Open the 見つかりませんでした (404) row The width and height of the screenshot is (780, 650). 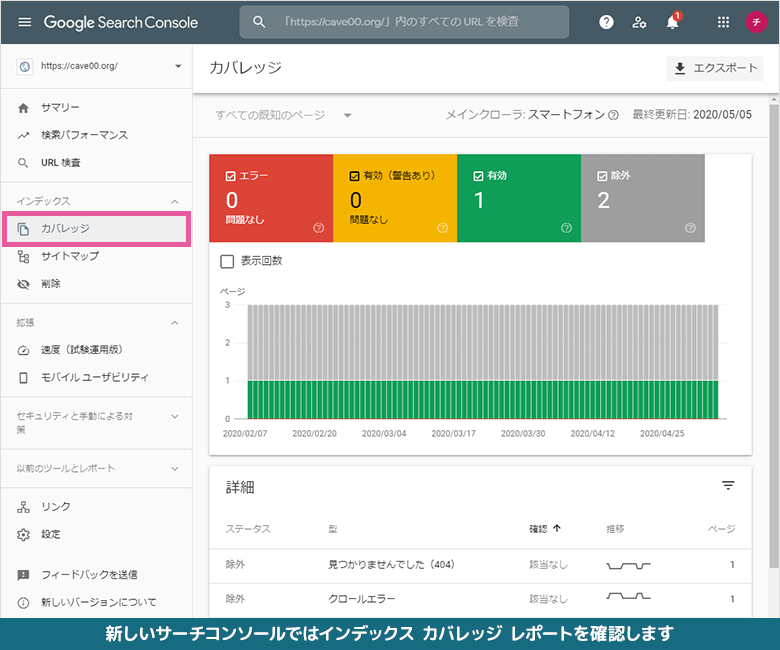point(480,565)
